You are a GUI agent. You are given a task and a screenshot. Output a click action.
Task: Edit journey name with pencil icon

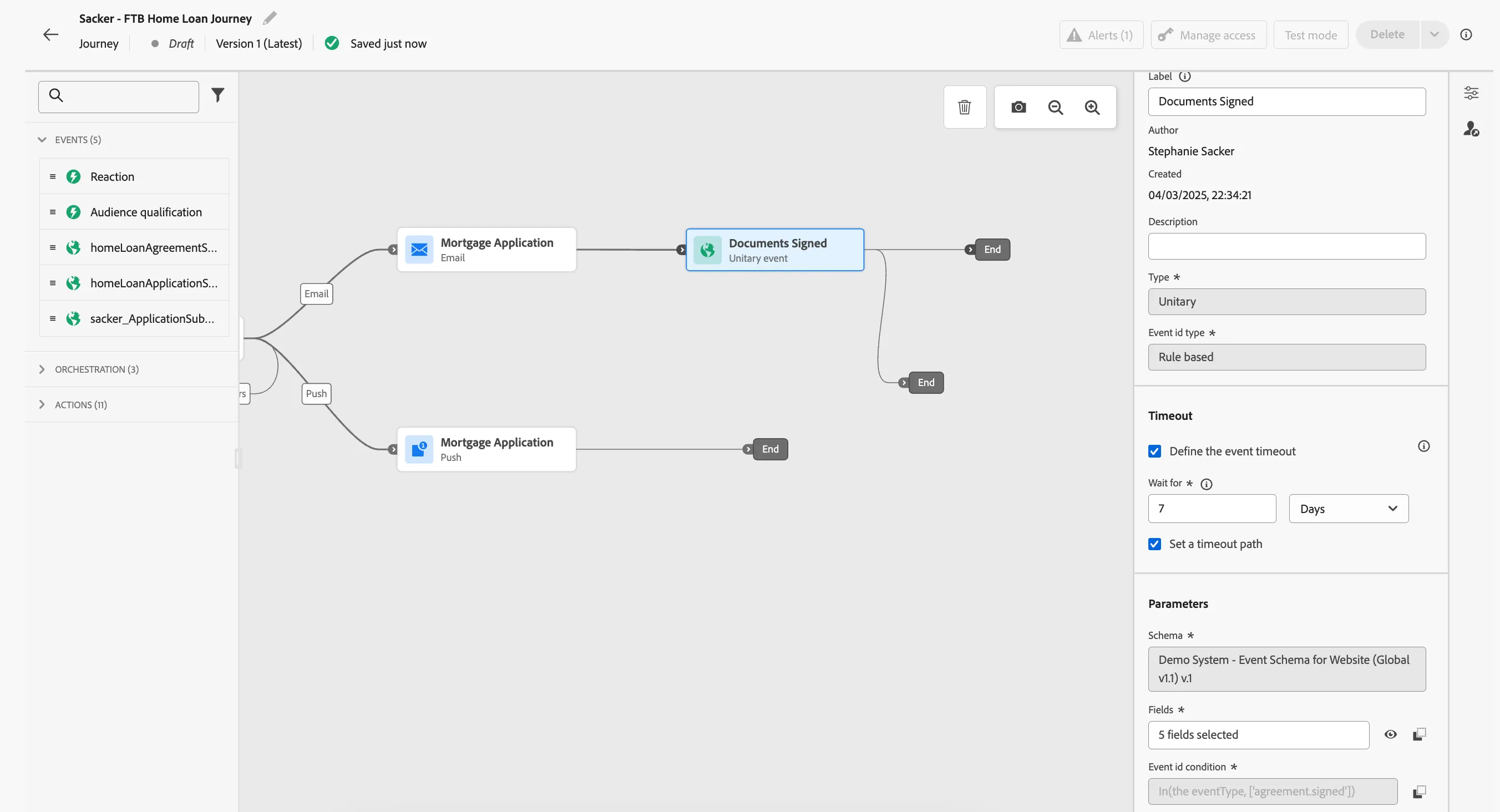(270, 18)
